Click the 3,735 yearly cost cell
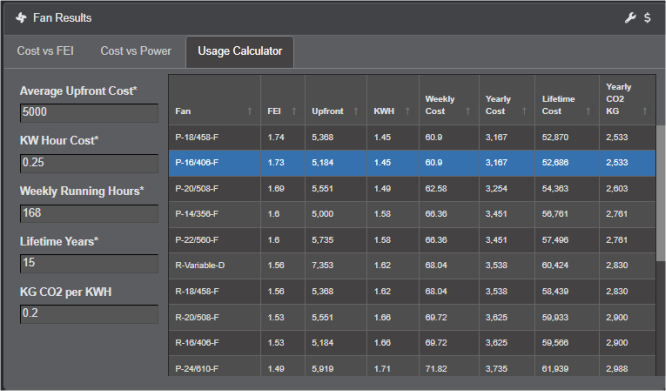The height and width of the screenshot is (391, 666). (507, 366)
